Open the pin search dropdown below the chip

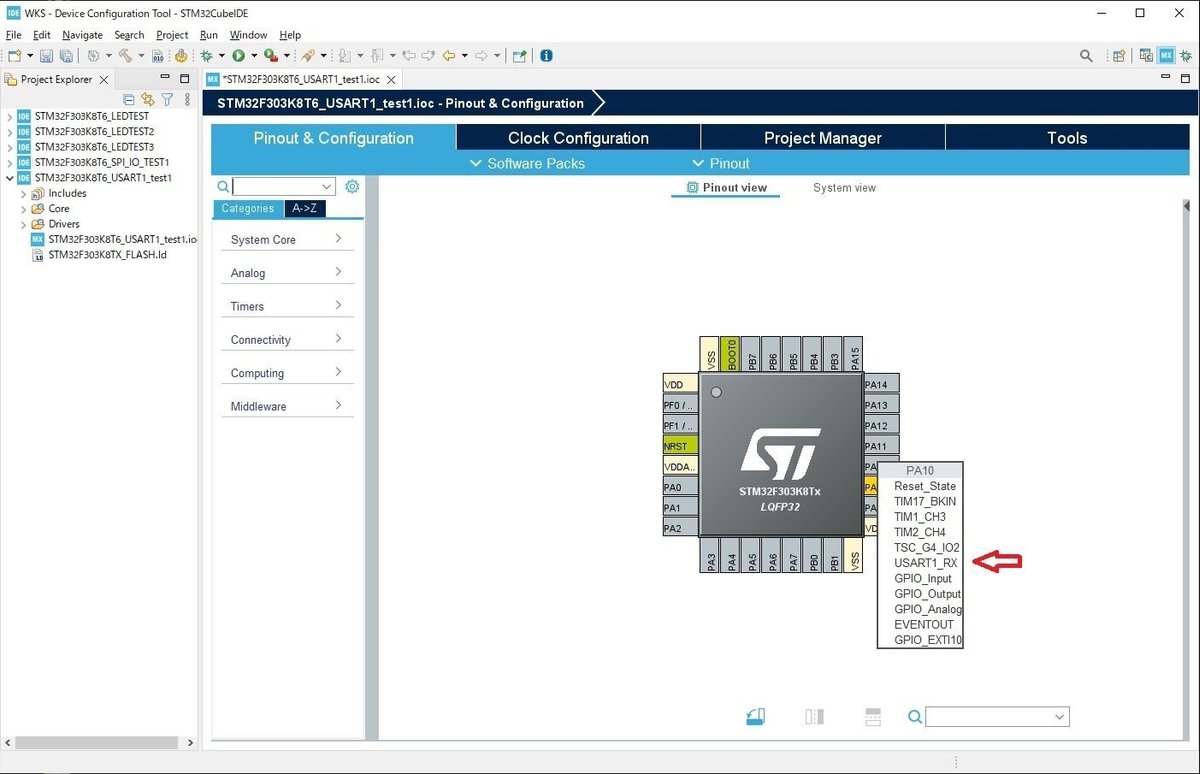coord(1060,717)
